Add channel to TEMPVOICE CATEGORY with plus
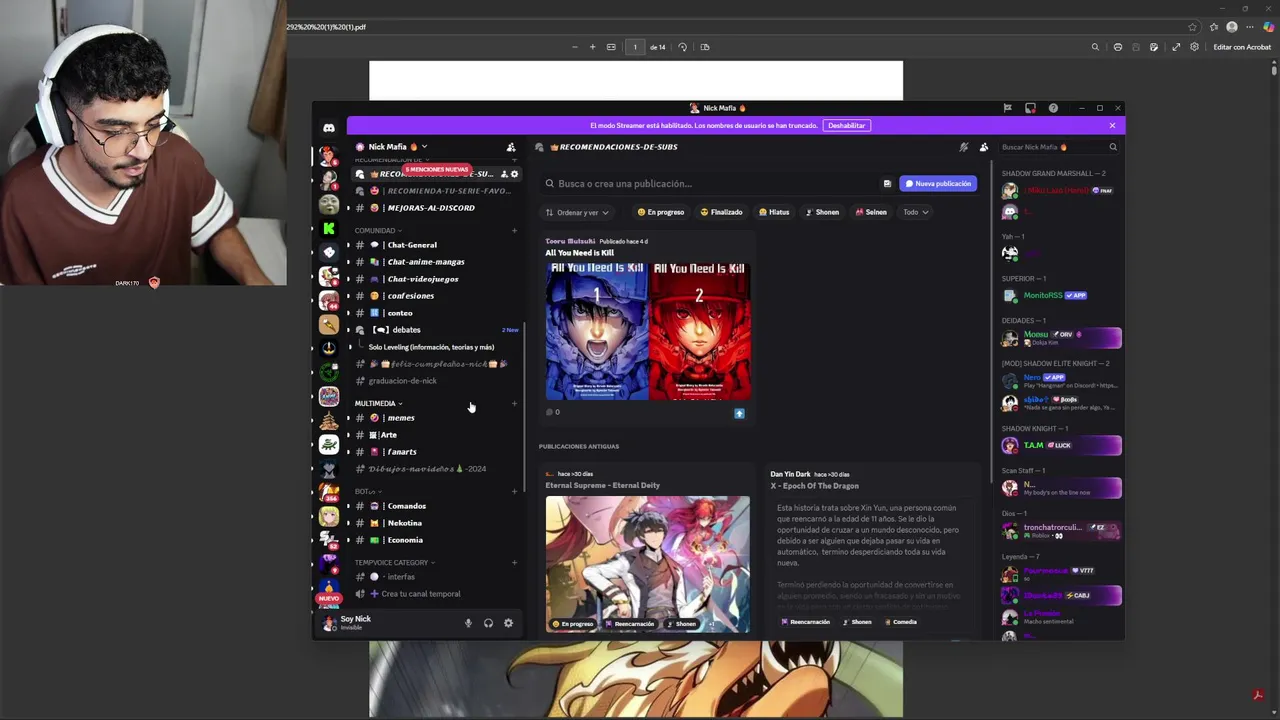Image resolution: width=1280 pixels, height=720 pixels. click(514, 562)
